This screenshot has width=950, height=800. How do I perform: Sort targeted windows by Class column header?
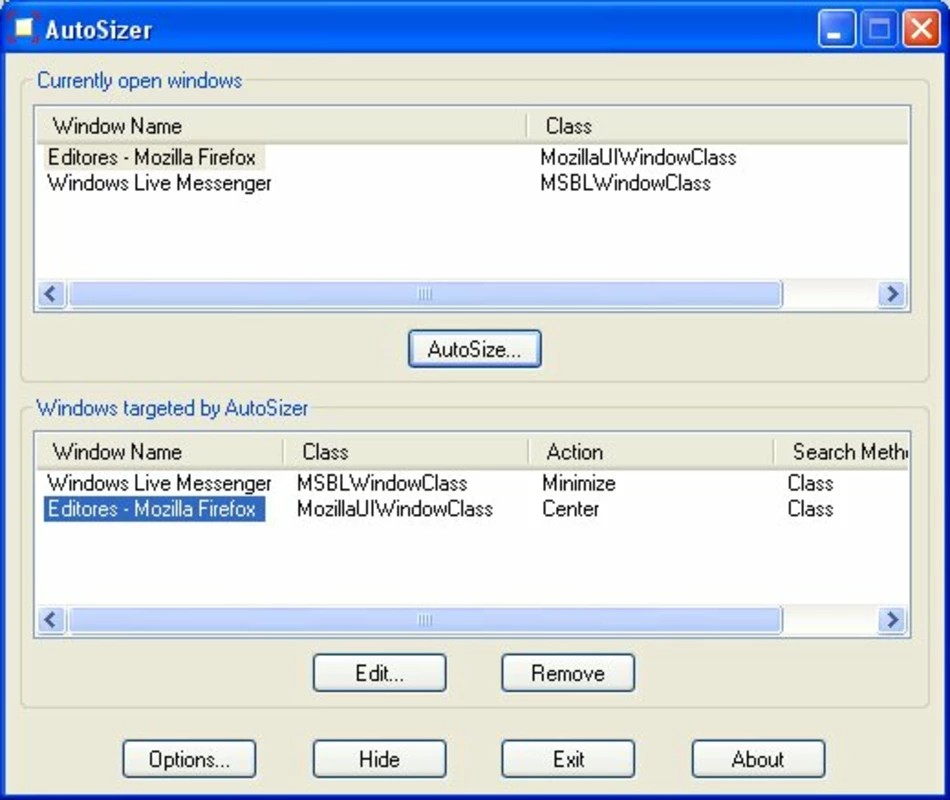click(x=406, y=452)
